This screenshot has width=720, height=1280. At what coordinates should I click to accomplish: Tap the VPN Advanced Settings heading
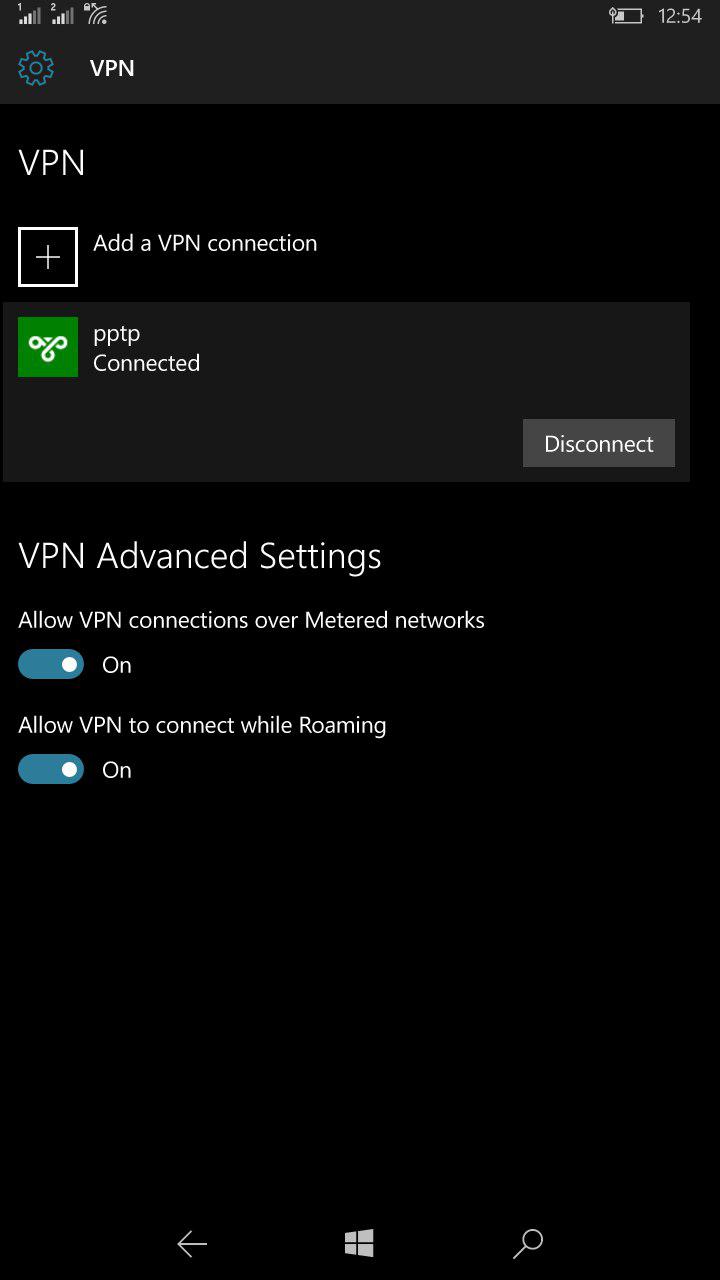click(x=200, y=556)
